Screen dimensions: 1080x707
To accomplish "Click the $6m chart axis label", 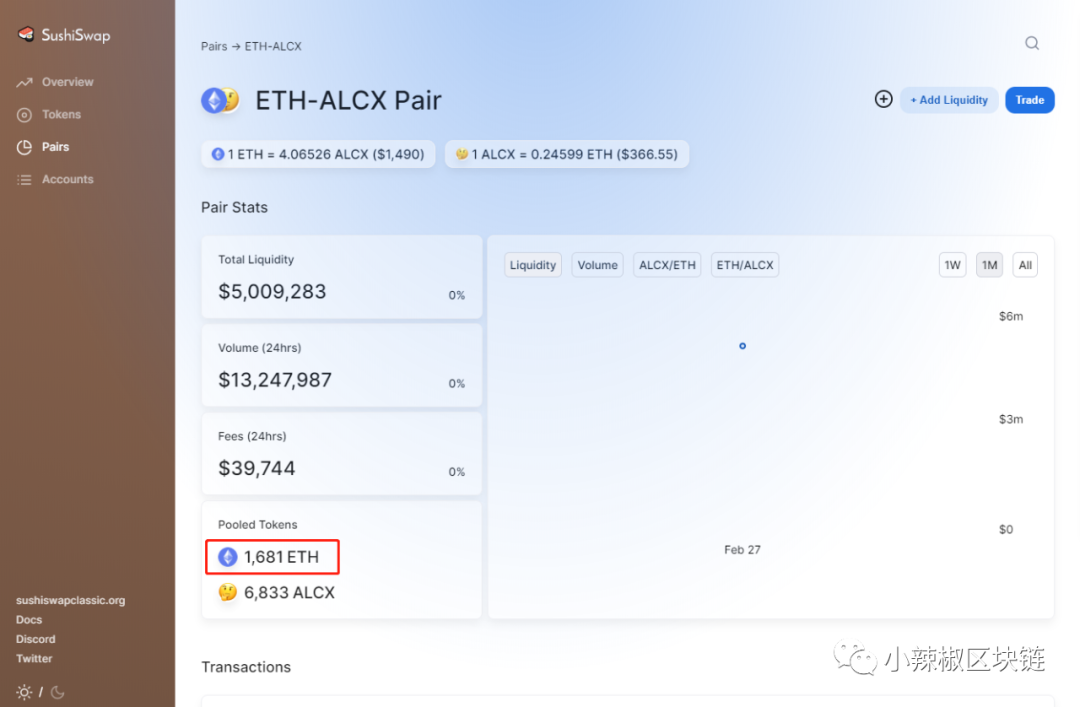I will click(x=1010, y=316).
